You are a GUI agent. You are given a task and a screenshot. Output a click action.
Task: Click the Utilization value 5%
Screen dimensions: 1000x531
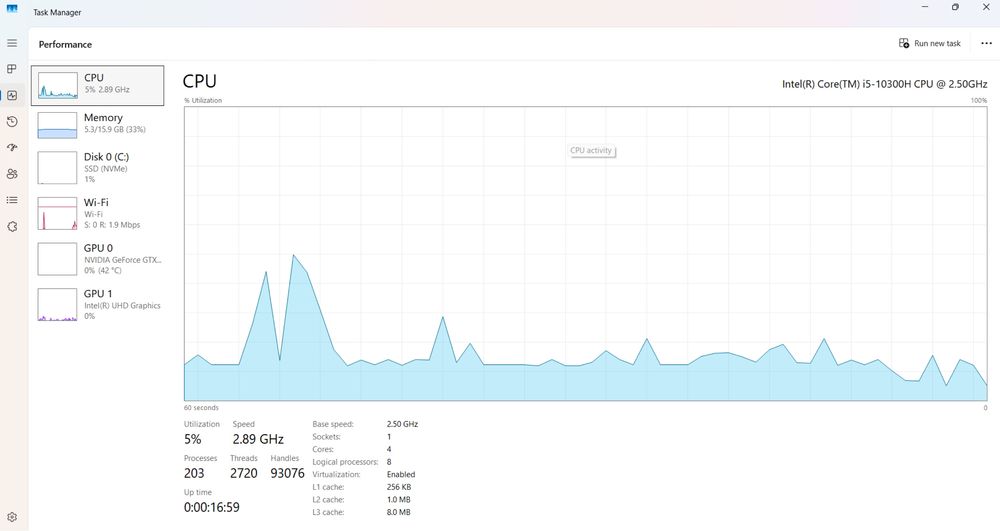click(x=193, y=439)
